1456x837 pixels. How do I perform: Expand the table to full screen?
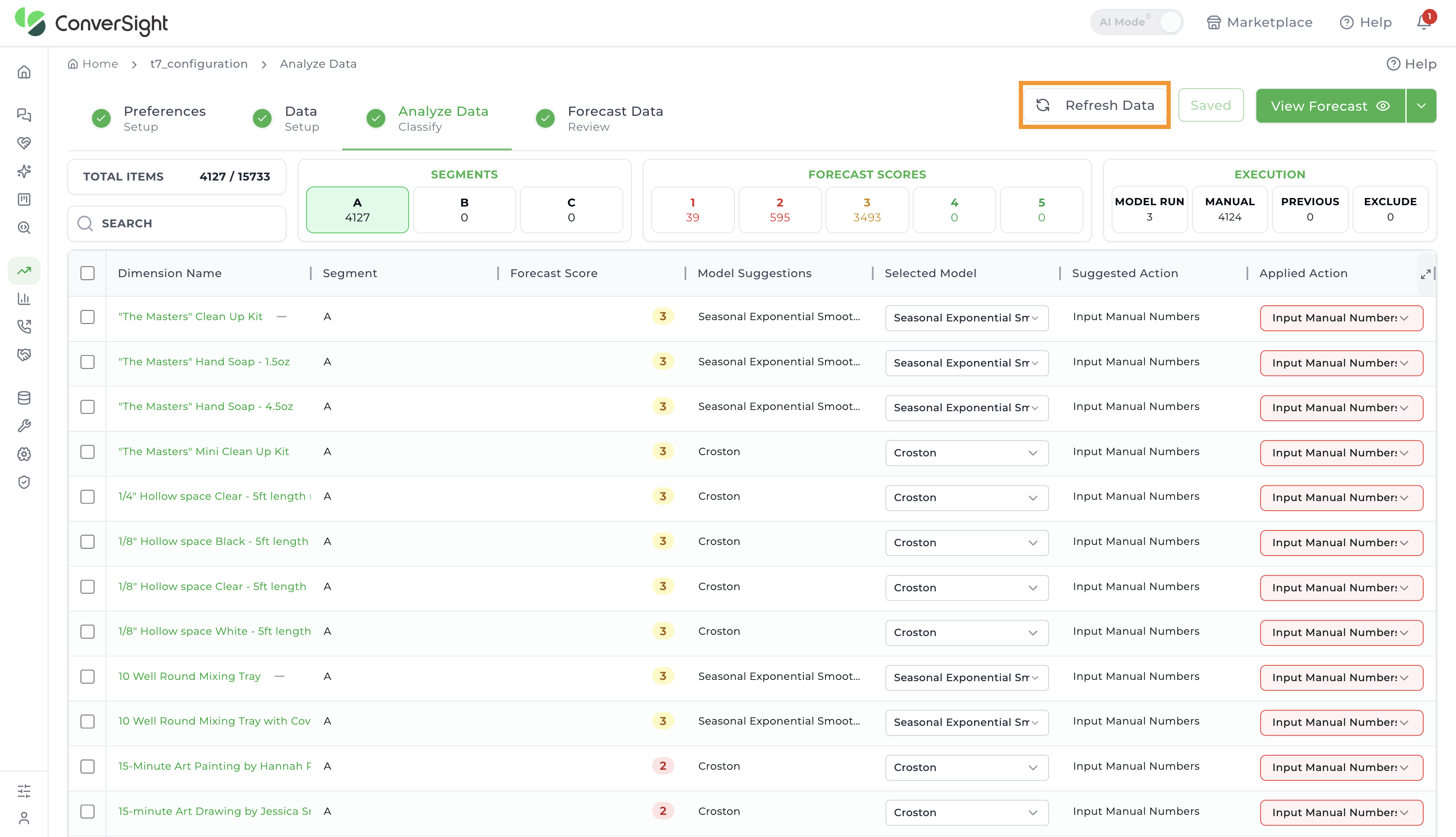click(x=1425, y=274)
